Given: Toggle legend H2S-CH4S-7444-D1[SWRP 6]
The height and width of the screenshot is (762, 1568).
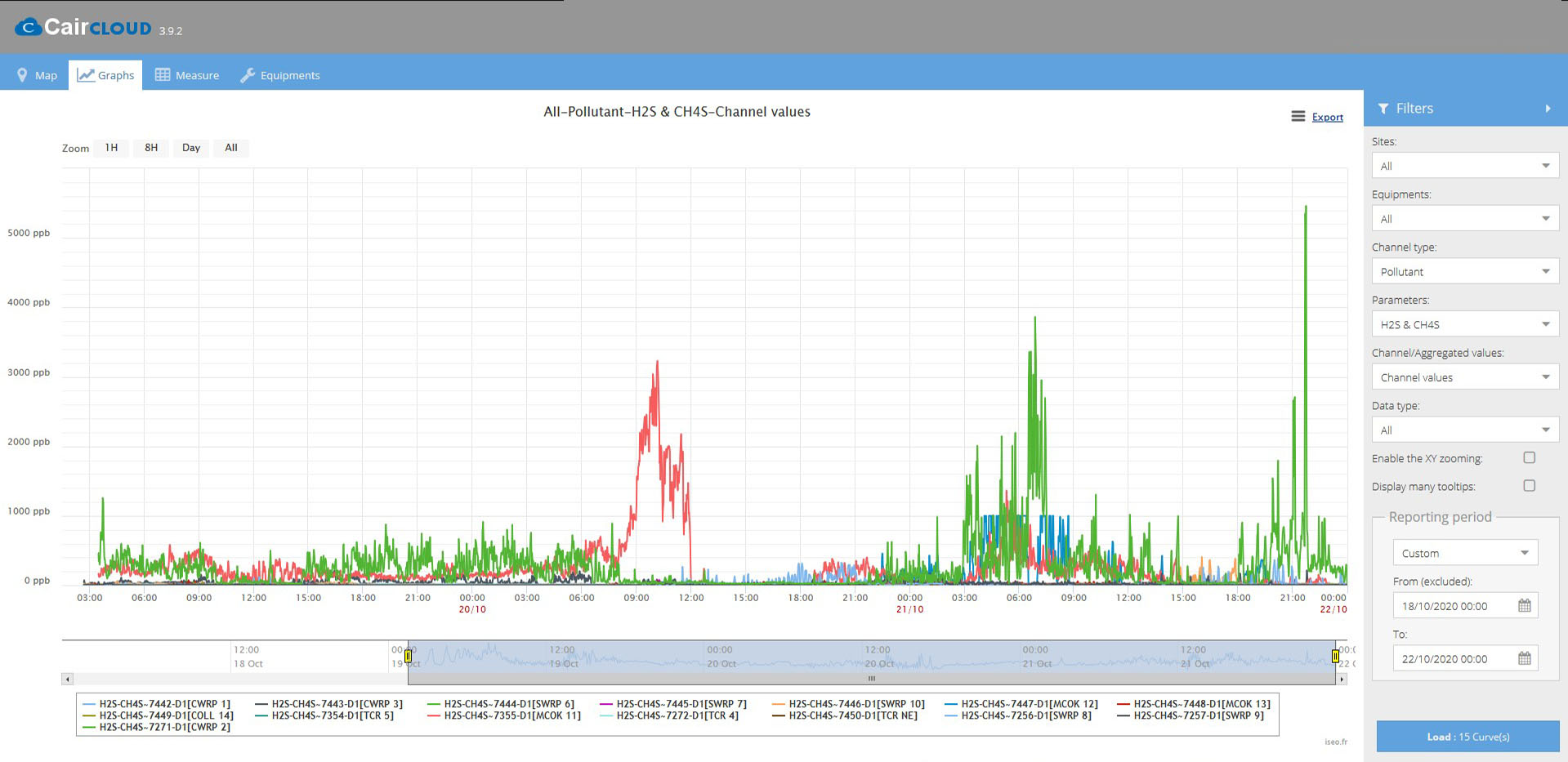Looking at the screenshot, I should click(501, 704).
